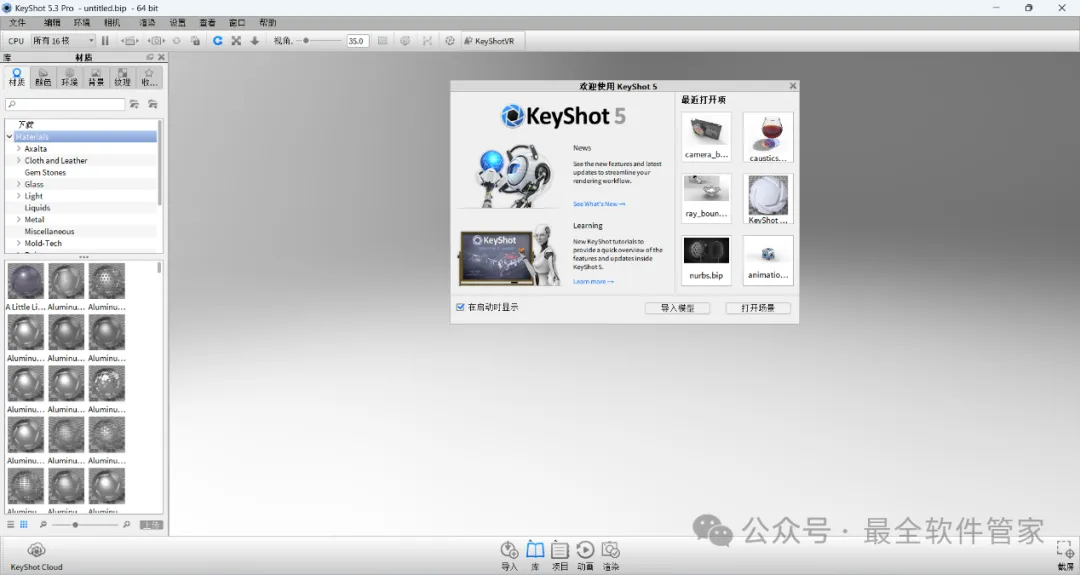Switch to the 颜色 library tab
This screenshot has height=575, width=1080.
tap(43, 77)
